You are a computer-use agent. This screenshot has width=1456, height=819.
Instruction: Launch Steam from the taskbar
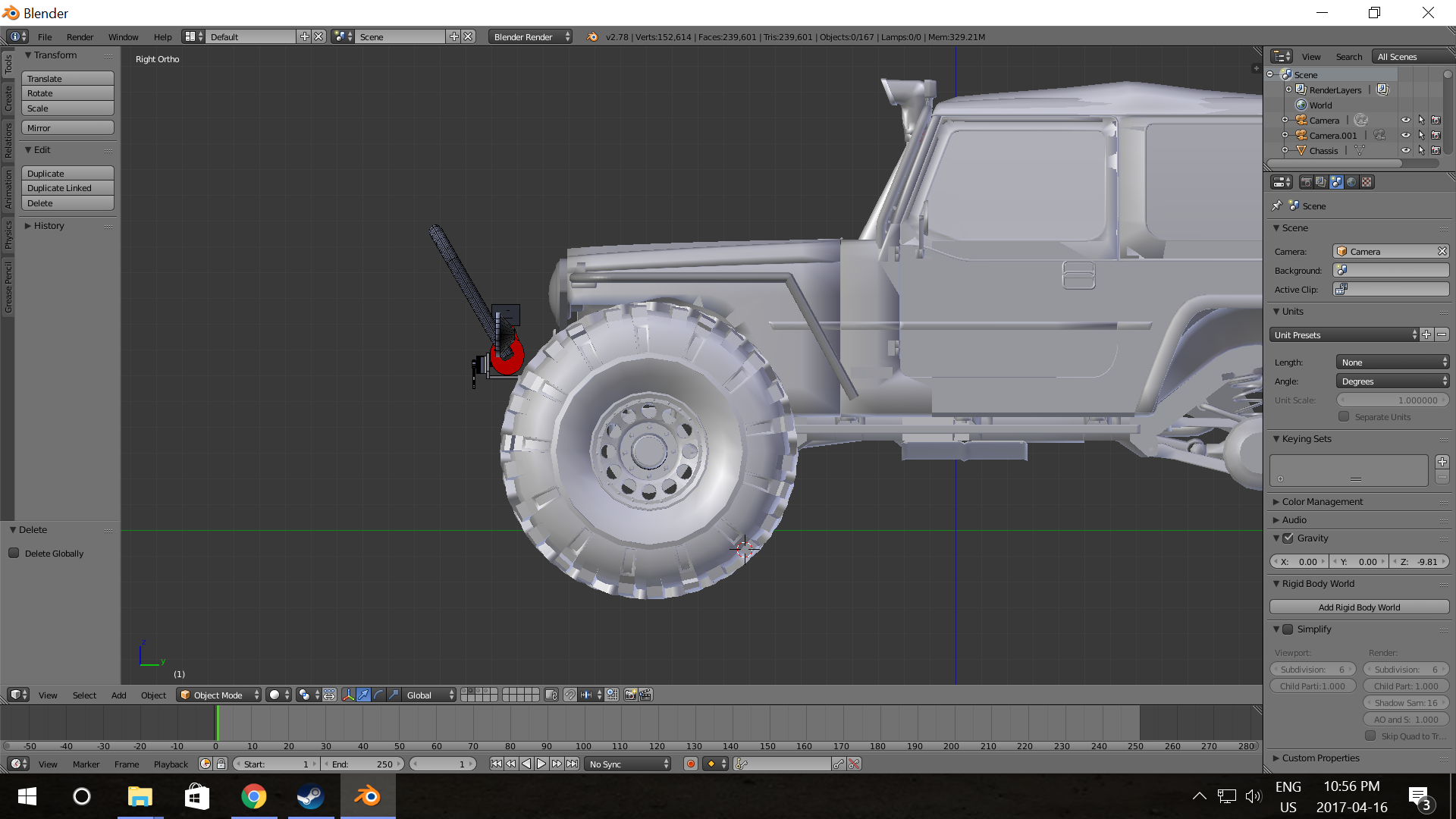[310, 796]
